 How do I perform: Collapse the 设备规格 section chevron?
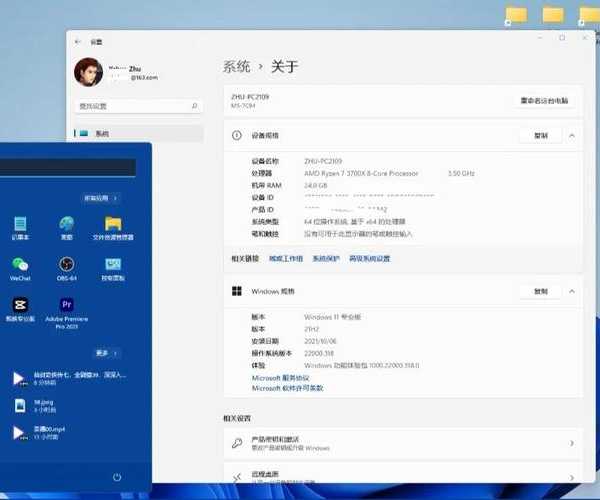[572, 135]
